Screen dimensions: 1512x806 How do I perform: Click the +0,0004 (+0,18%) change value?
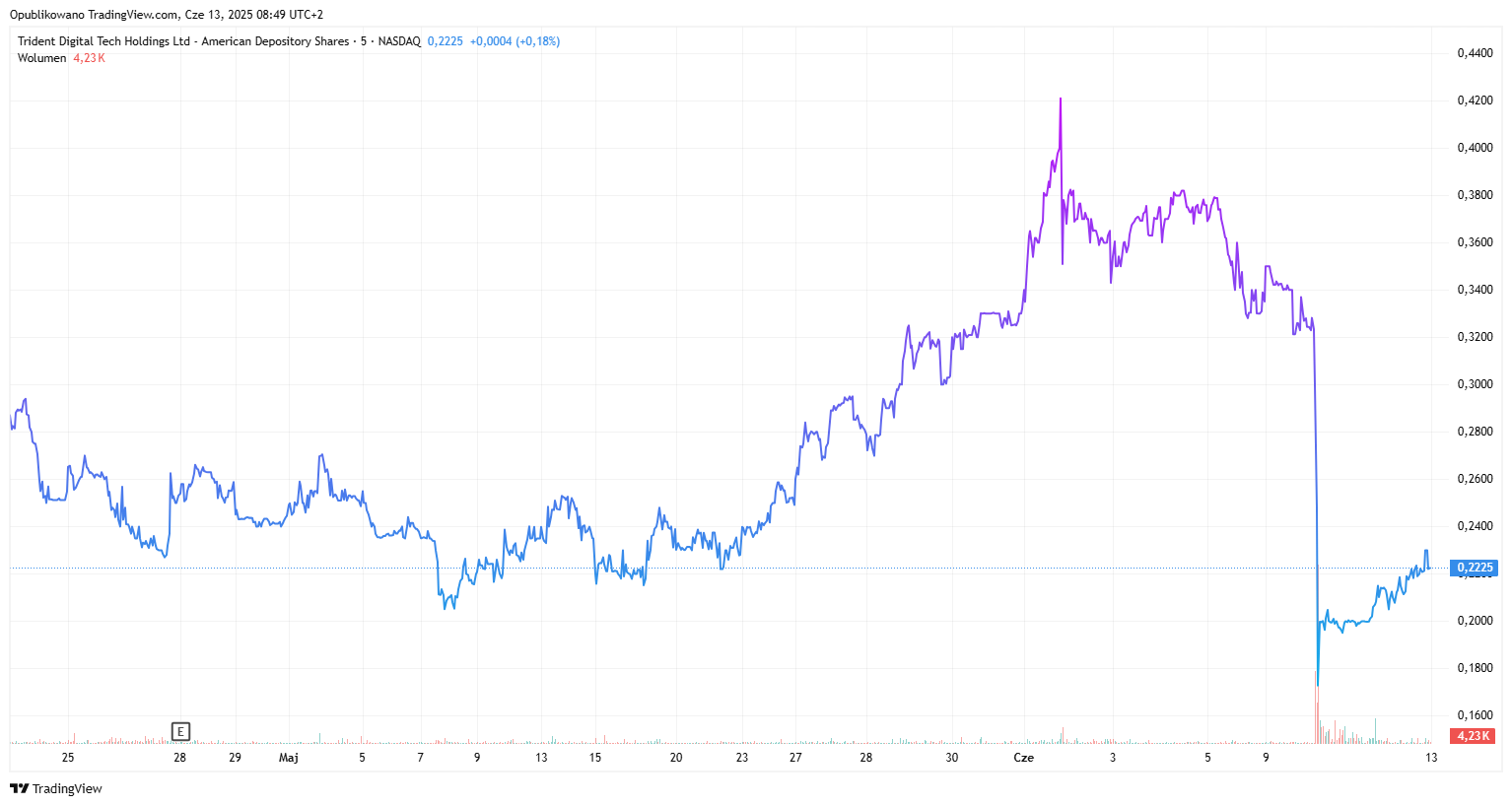(x=515, y=41)
